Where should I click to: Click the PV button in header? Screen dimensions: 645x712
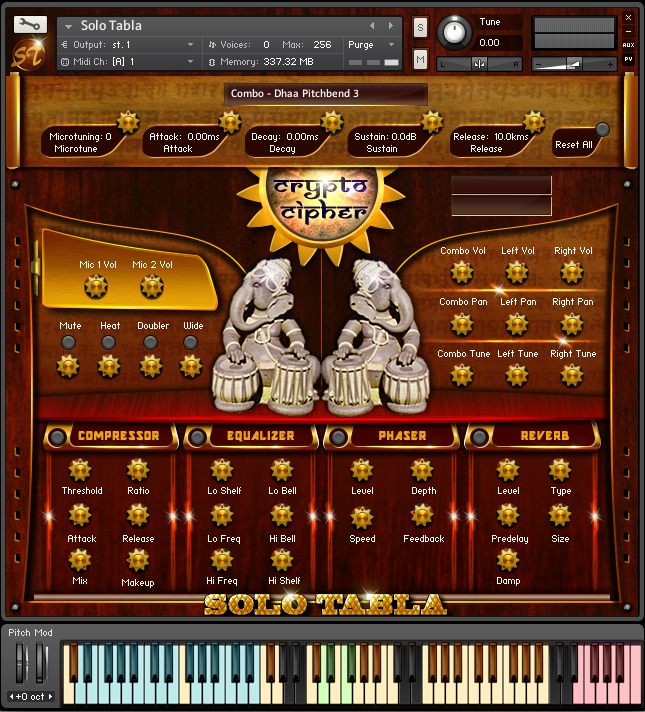click(628, 59)
